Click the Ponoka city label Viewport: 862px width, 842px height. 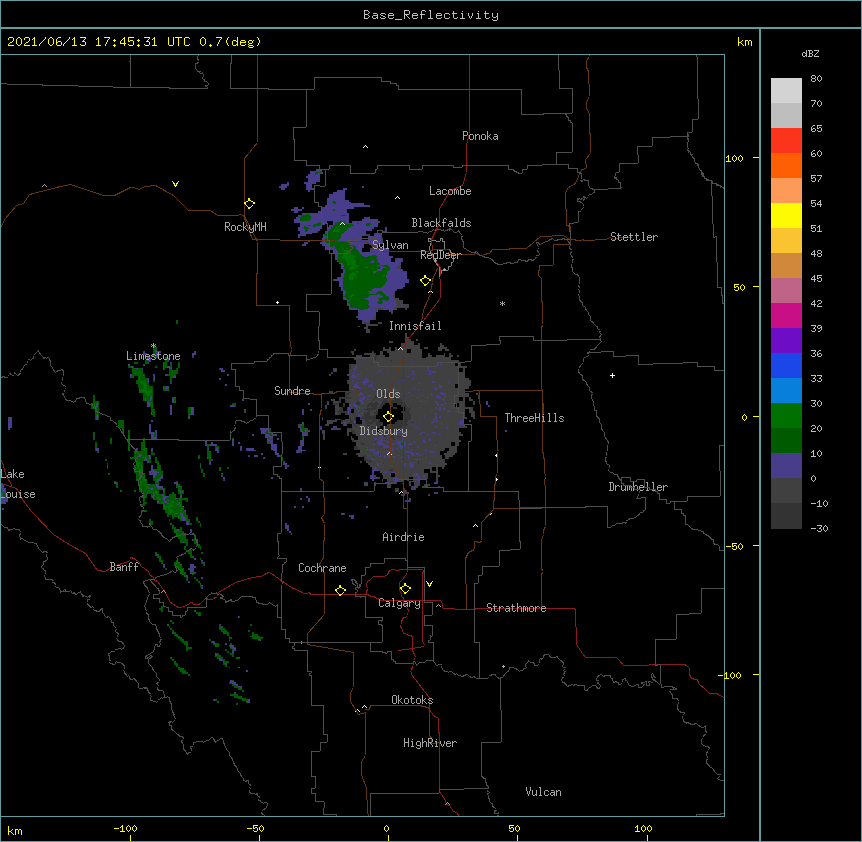480,136
